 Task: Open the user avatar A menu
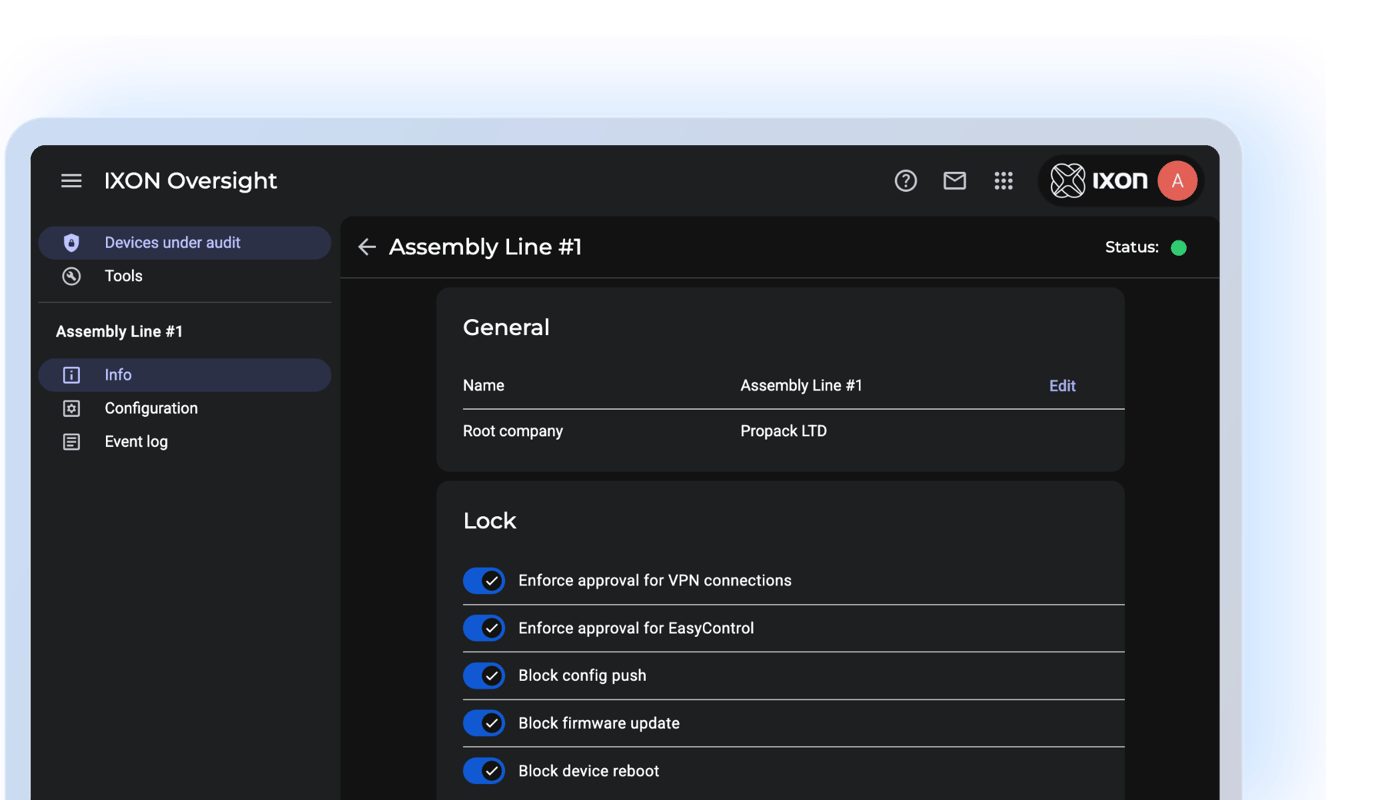coord(1177,181)
